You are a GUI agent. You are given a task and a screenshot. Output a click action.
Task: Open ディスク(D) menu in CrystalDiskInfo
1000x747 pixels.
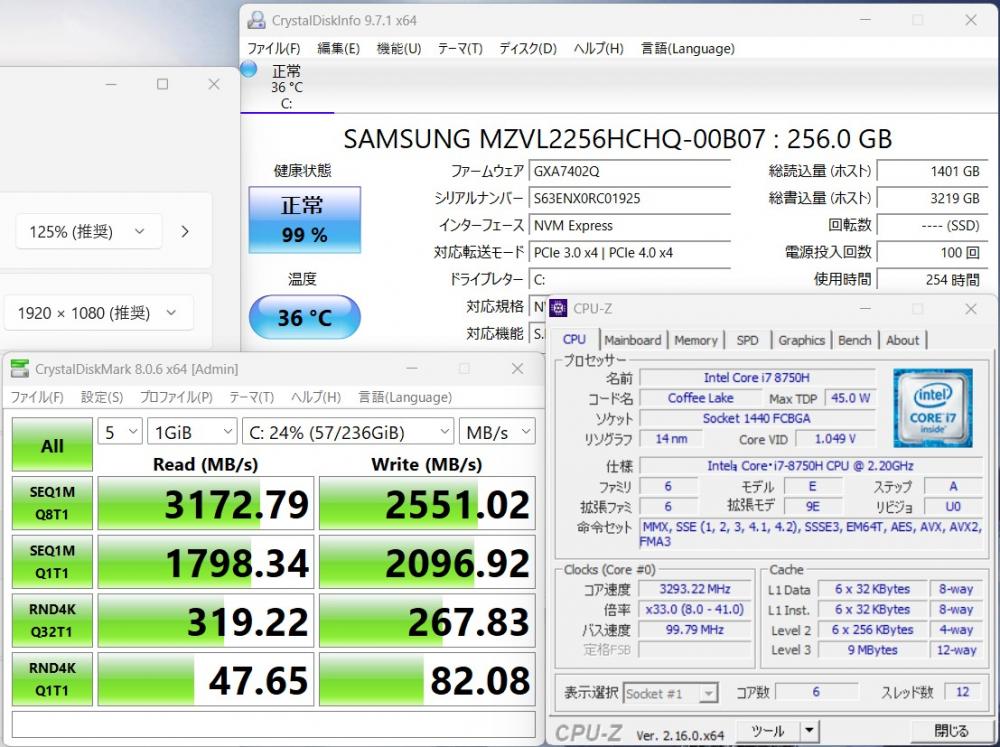pyautogui.click(x=527, y=48)
